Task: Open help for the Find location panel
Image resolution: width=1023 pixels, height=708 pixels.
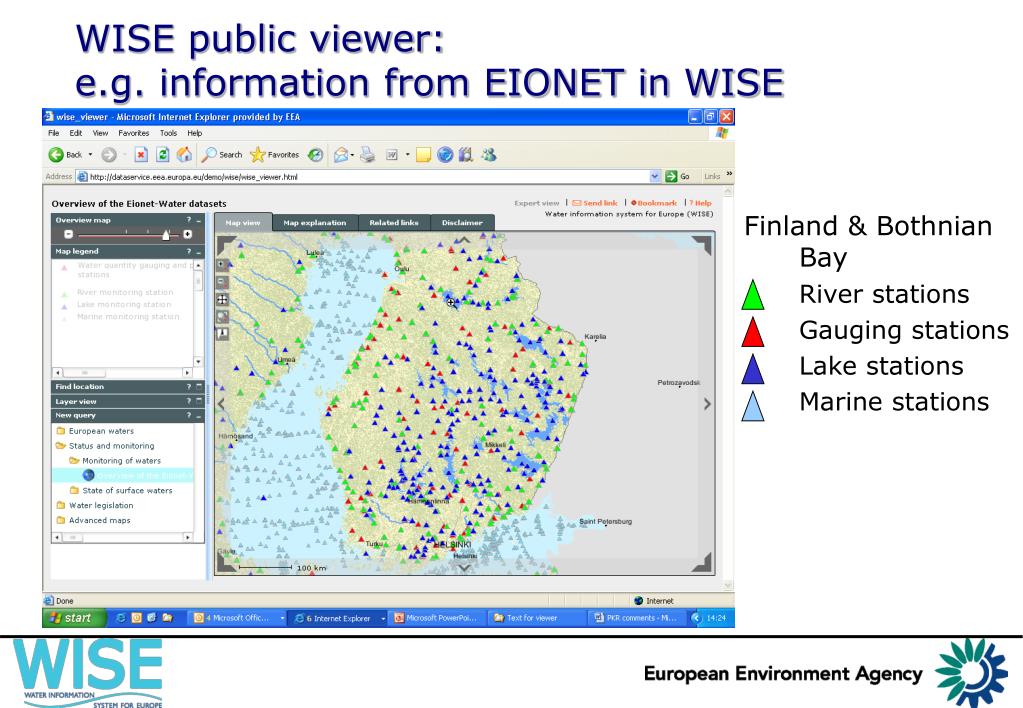Action: (x=189, y=387)
